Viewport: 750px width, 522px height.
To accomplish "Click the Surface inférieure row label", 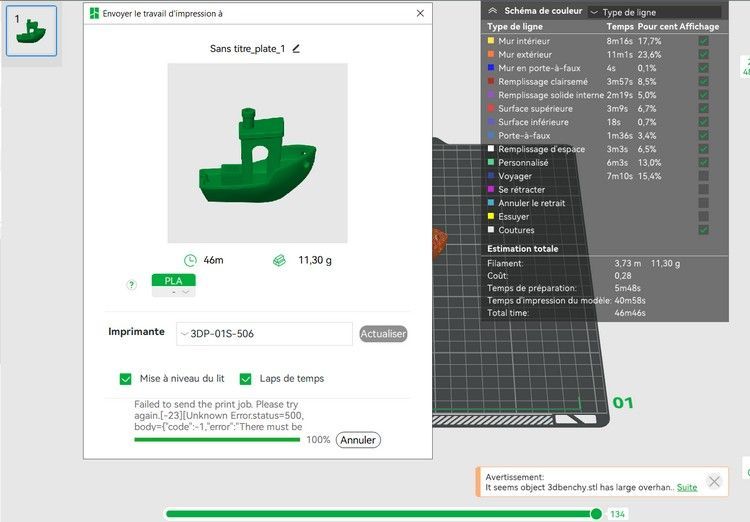I will (533, 122).
